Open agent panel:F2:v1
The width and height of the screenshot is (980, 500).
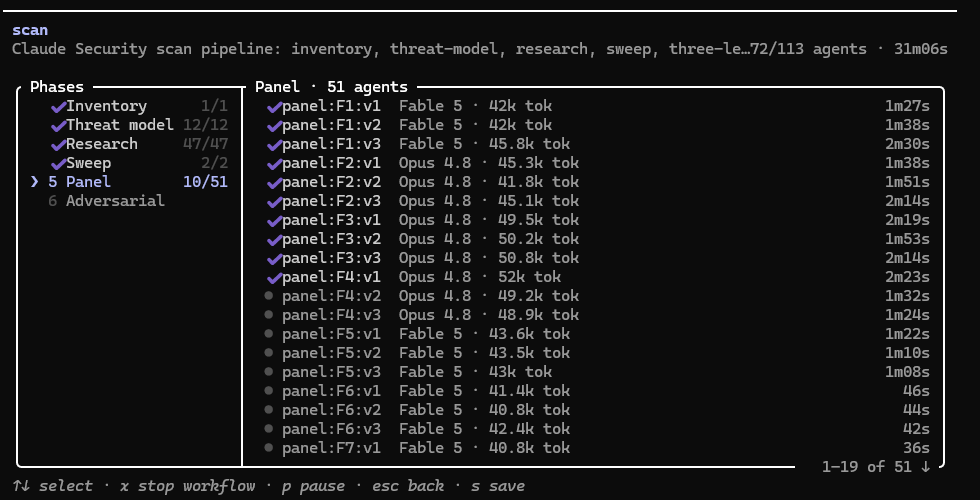coord(598,163)
